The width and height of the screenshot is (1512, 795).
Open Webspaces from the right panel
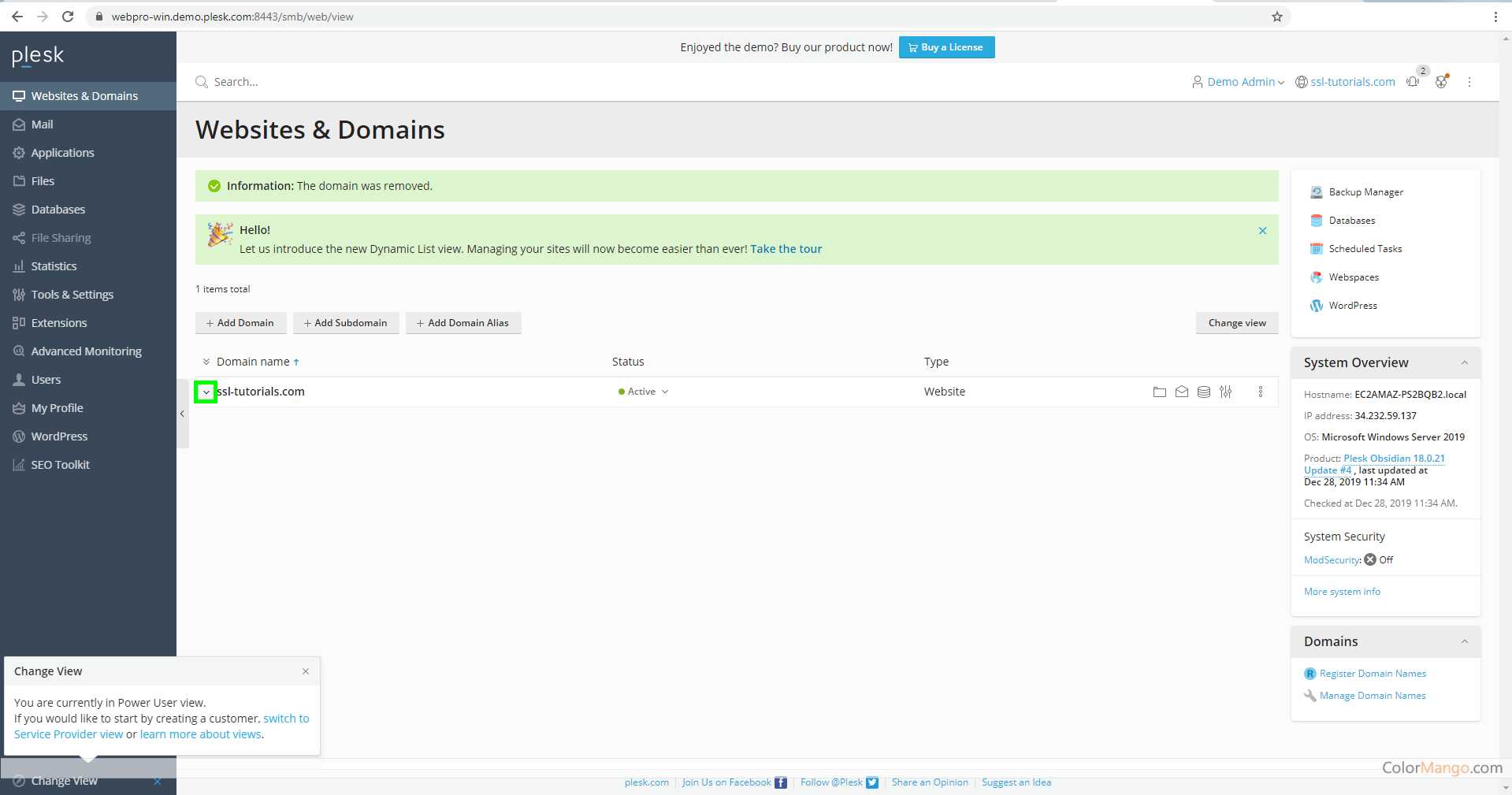pos(1354,277)
